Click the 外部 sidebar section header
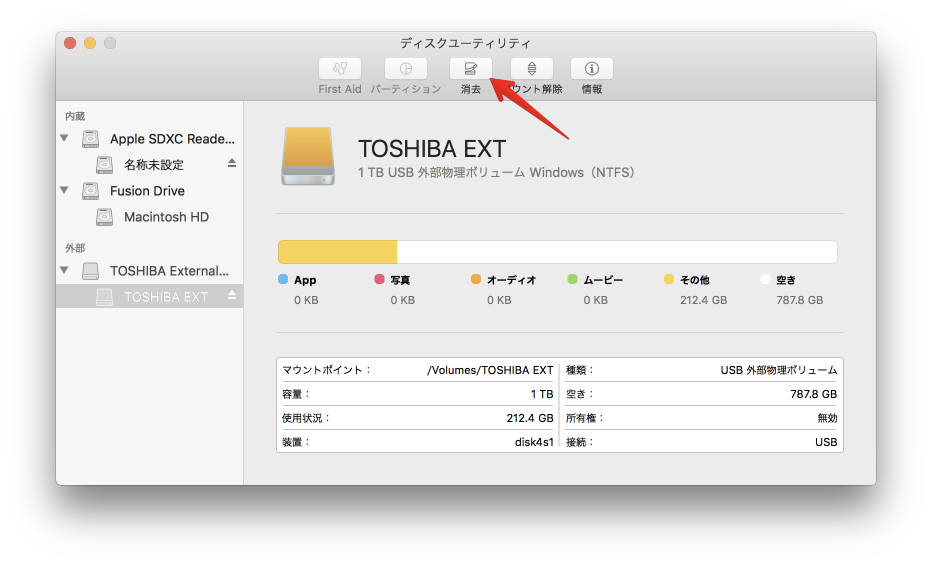This screenshot has width=932, height=565. tap(75, 248)
